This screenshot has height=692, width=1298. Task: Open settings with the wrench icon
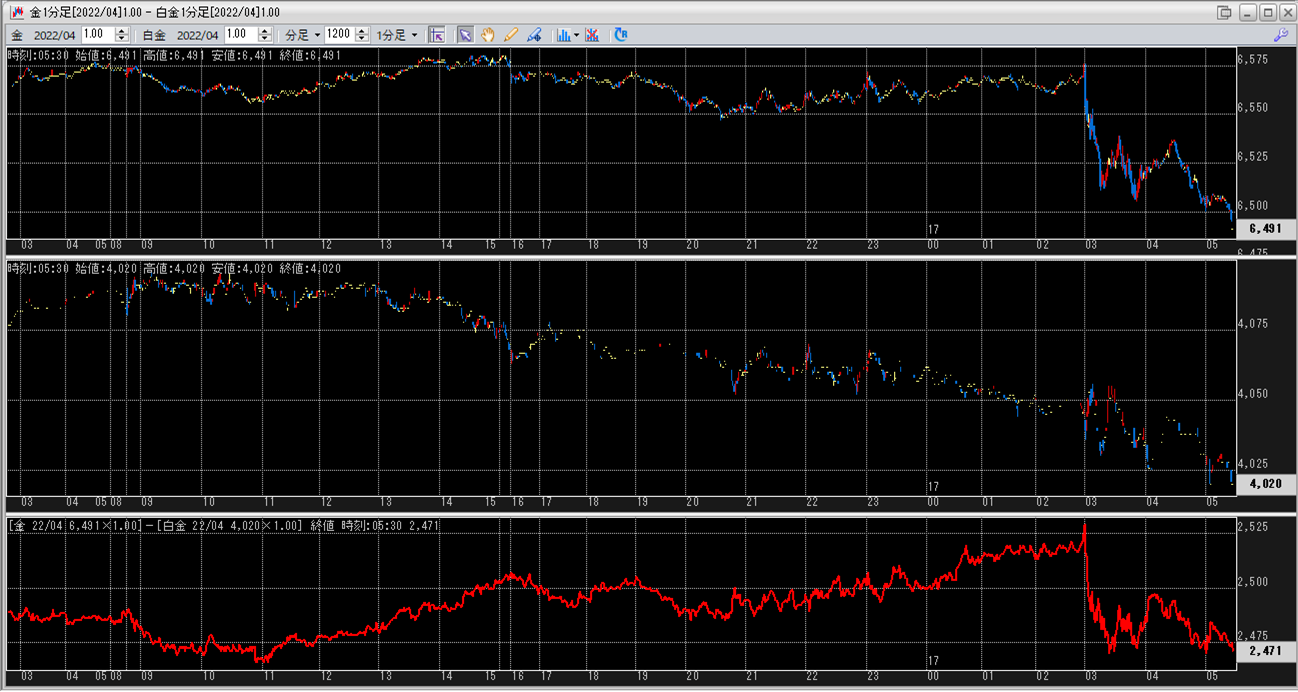pos(1281,35)
